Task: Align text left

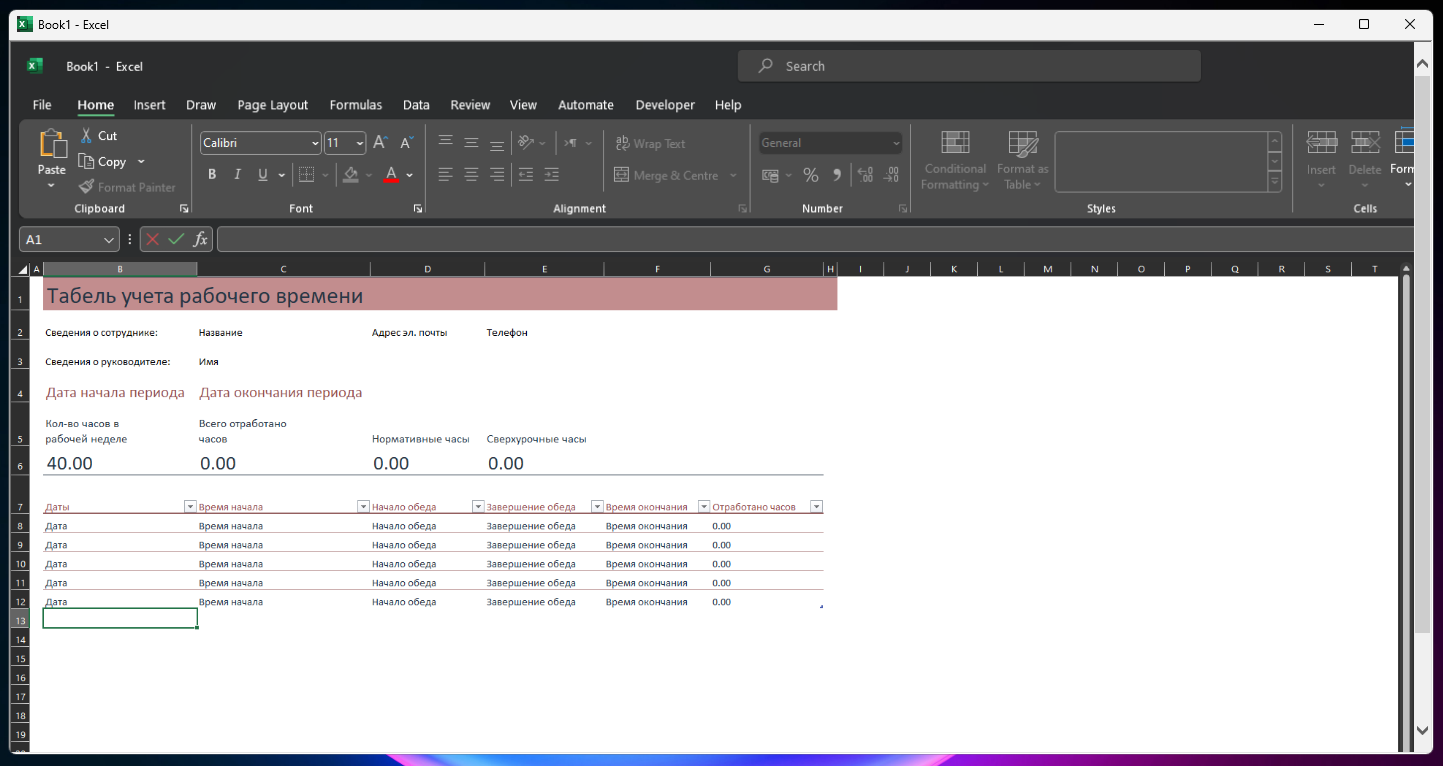Action: (x=445, y=175)
